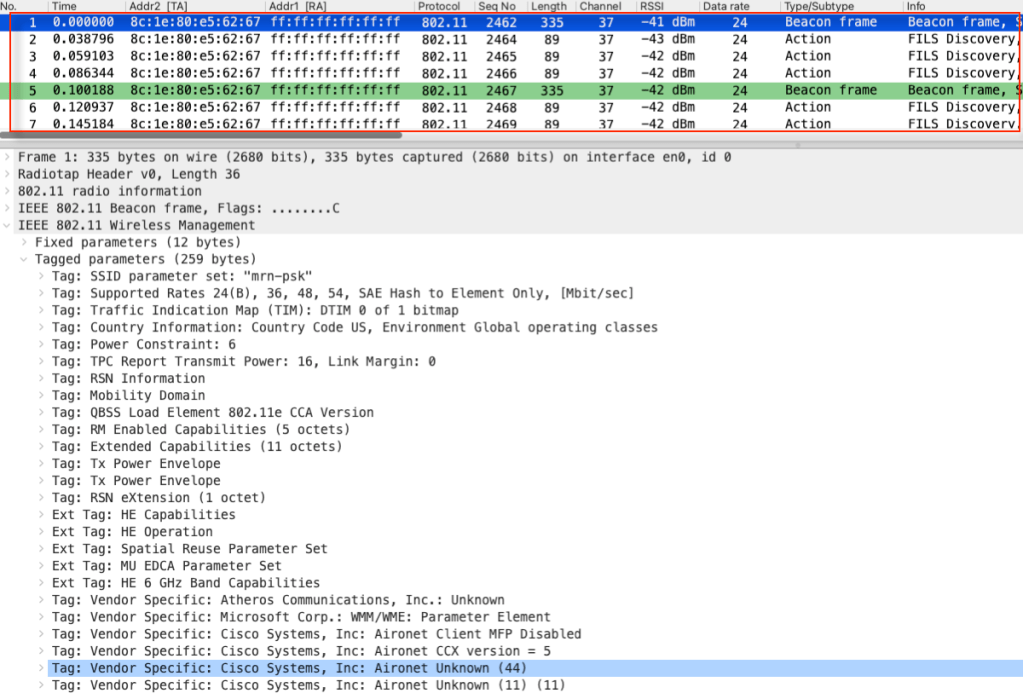Click the Protocol column header
The image size is (1023, 699).
(x=439, y=6)
